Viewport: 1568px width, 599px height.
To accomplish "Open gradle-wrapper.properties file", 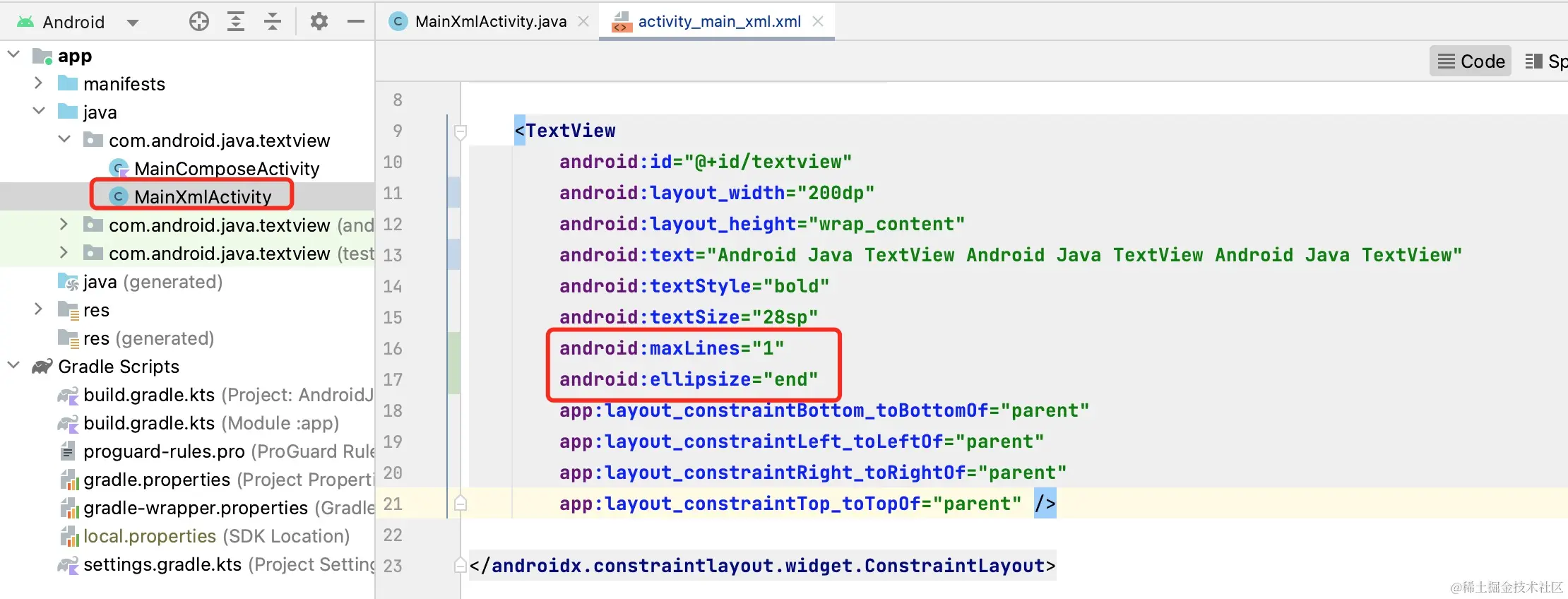I will tap(228, 508).
